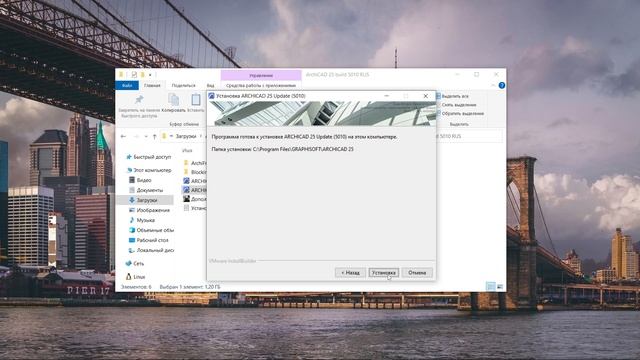Select the first ARCHI… installer file

click(x=195, y=181)
